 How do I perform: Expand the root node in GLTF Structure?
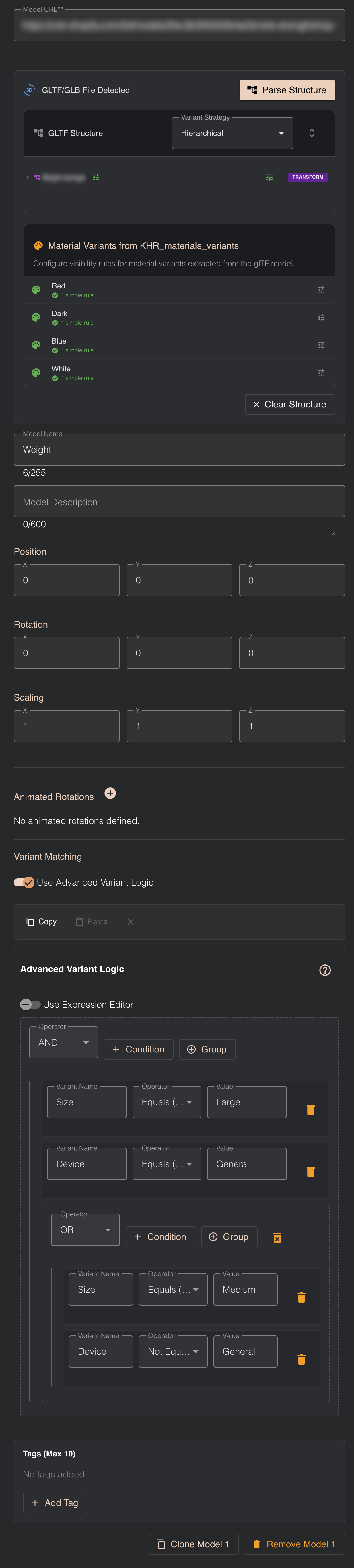pos(27,177)
